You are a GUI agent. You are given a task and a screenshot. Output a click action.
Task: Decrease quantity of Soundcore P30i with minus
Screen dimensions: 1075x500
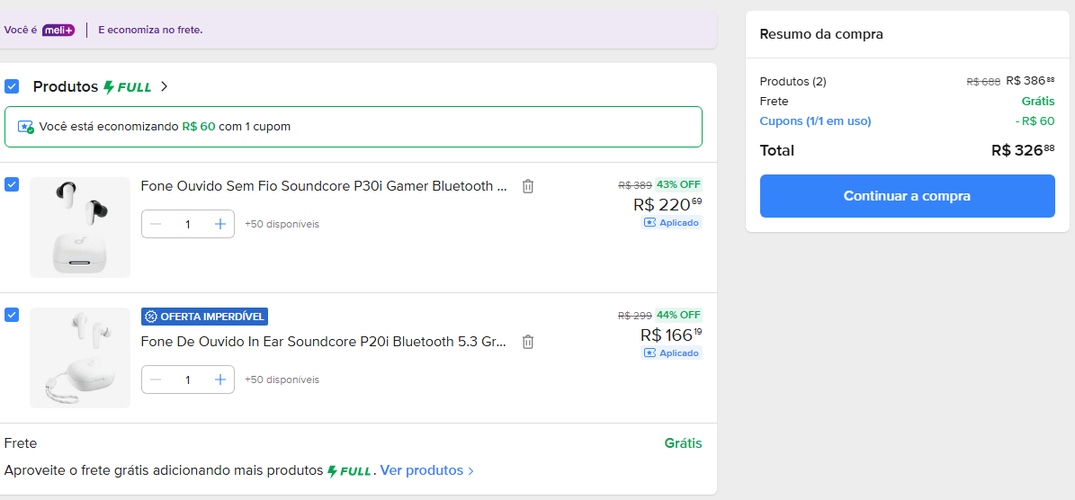pyautogui.click(x=156, y=224)
